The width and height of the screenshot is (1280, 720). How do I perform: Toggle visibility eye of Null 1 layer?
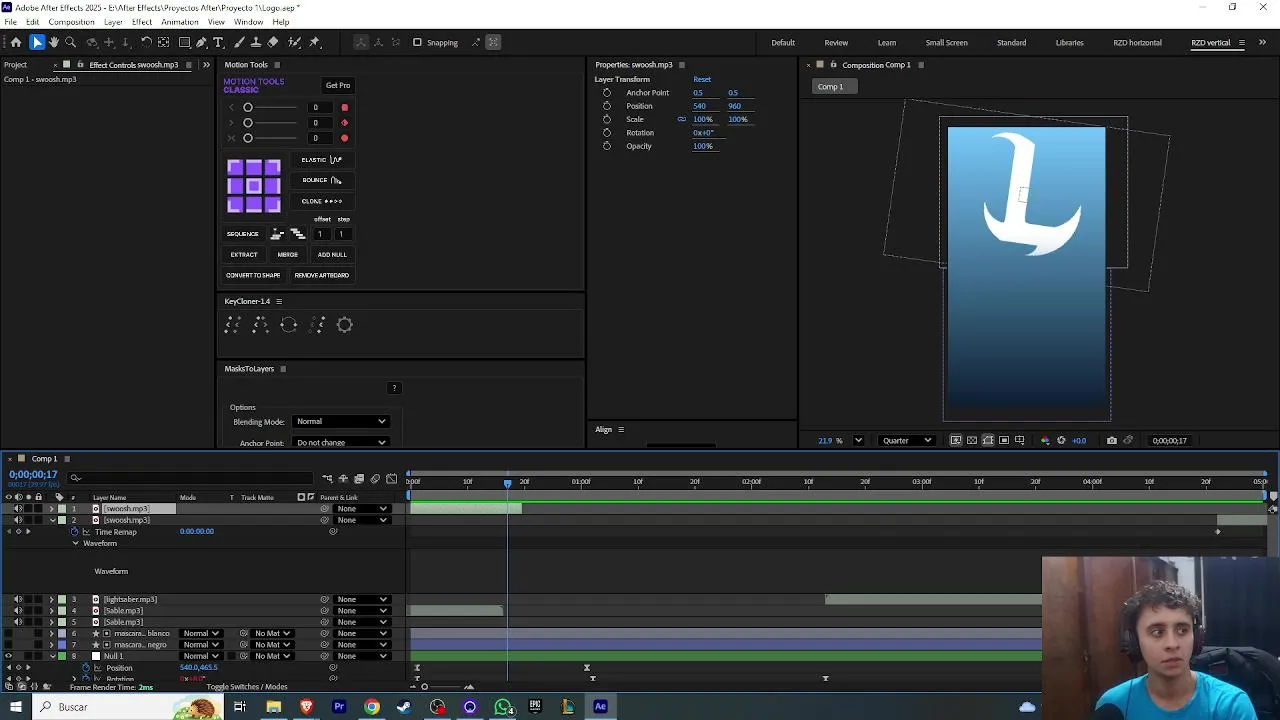pos(8,656)
